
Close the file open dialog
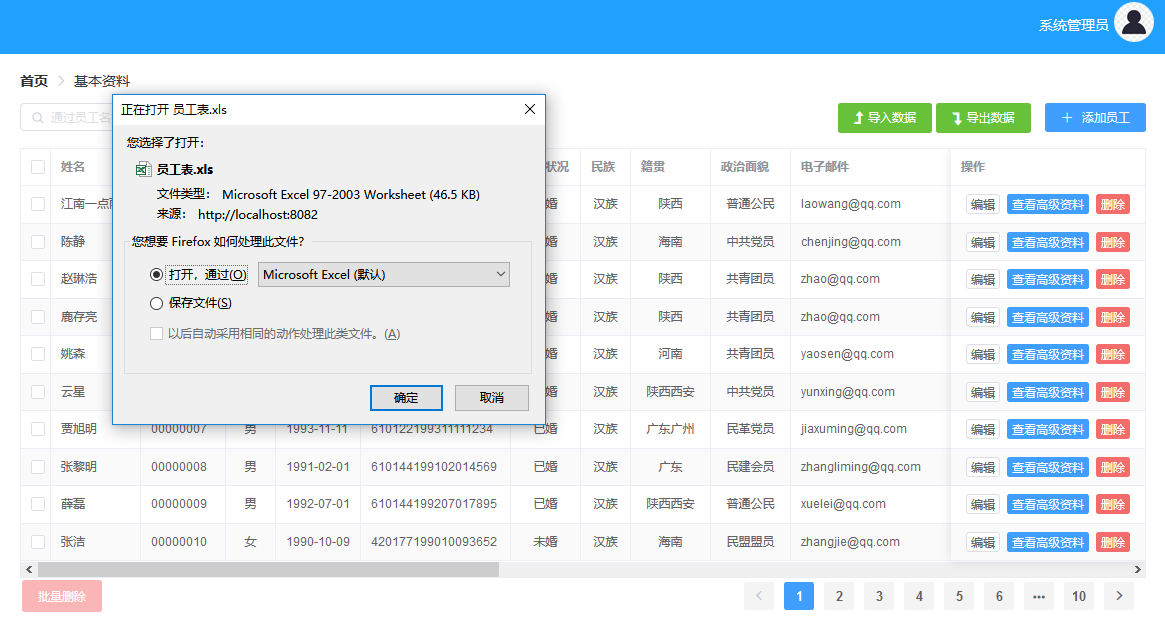click(530, 109)
